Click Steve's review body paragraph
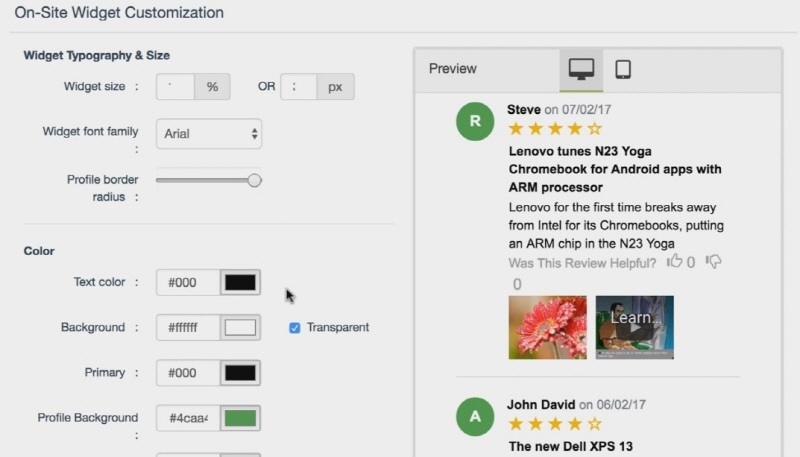This screenshot has height=457, width=800. (616, 225)
